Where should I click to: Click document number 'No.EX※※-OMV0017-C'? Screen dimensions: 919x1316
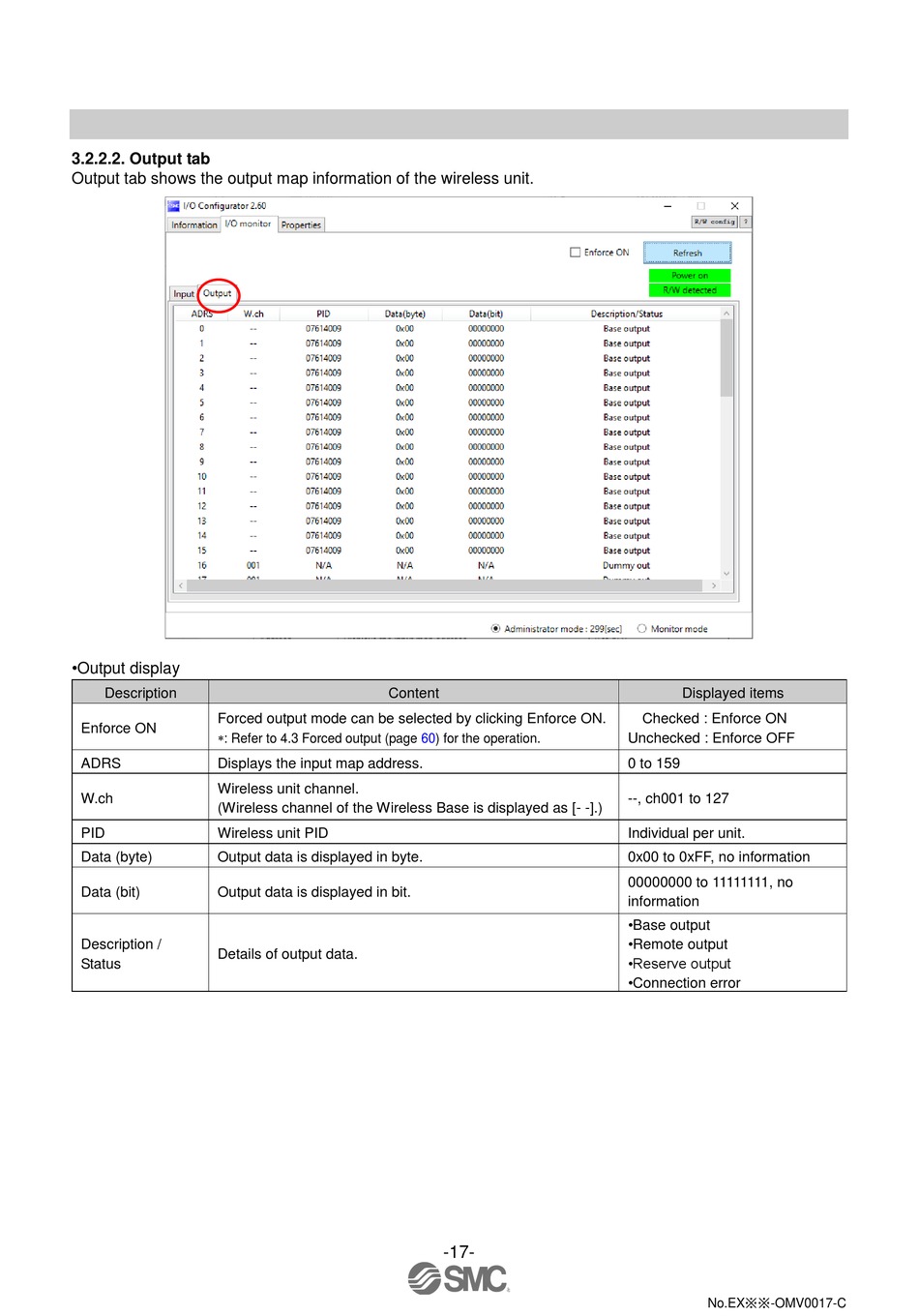coord(777,1302)
